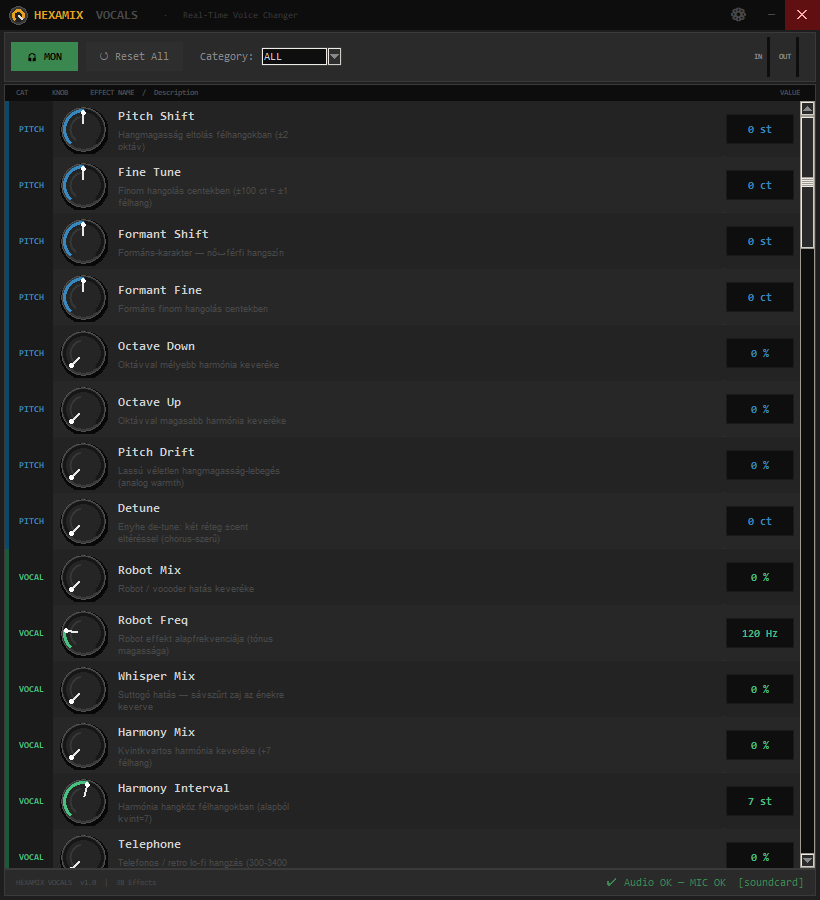Click the IN level meter

coord(768,56)
